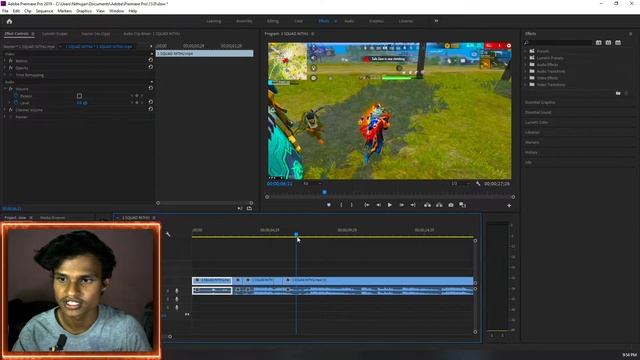Open Program Monitor settings wrench icon
The image size is (640, 360).
[x=478, y=184]
